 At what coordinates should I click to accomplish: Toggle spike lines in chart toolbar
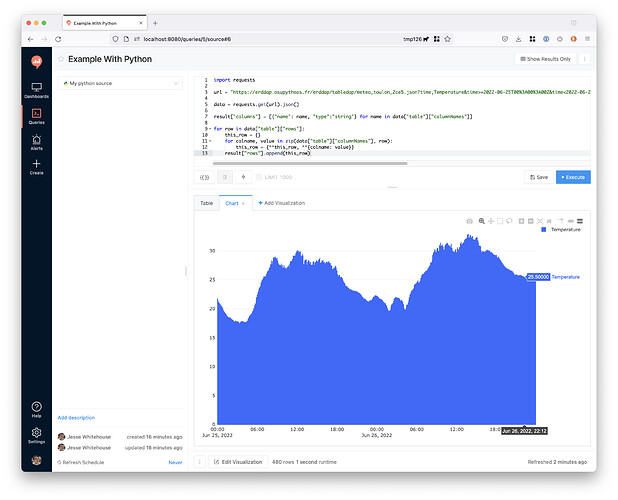(561, 221)
